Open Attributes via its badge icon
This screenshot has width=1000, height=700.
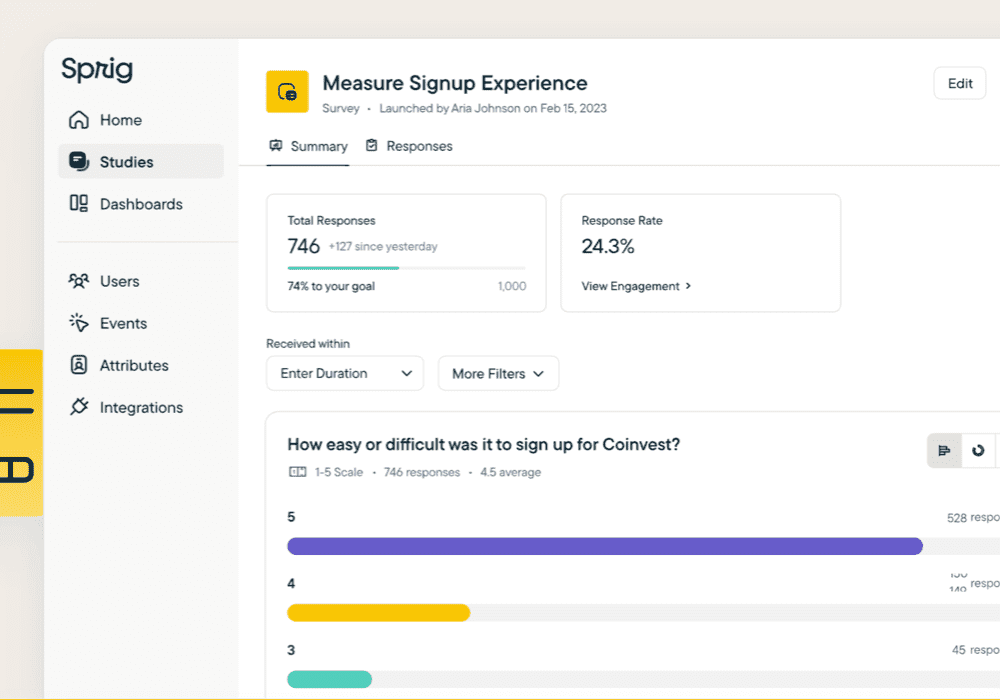pos(78,365)
